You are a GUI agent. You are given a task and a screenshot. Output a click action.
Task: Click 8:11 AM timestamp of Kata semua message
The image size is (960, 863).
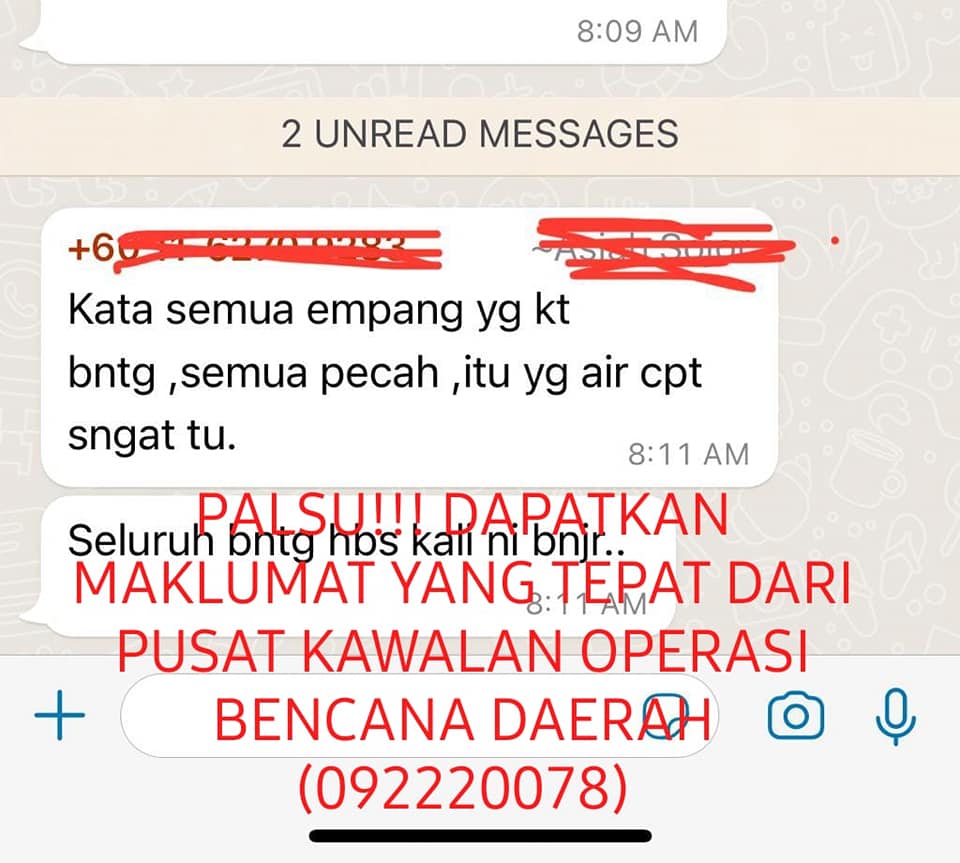pyautogui.click(x=688, y=454)
